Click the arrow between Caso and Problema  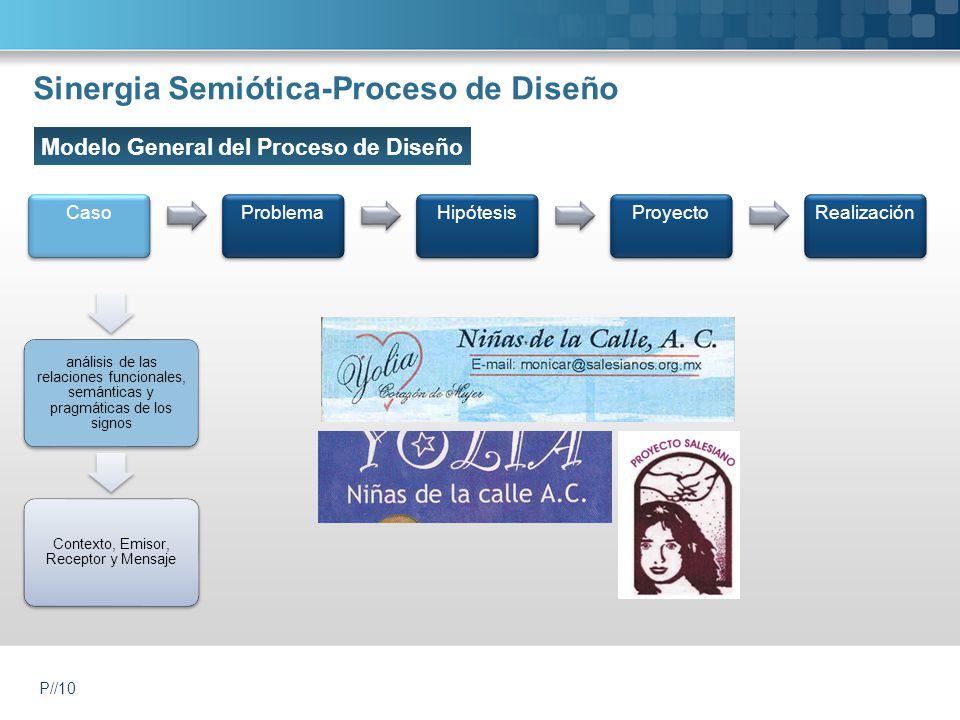(x=187, y=216)
